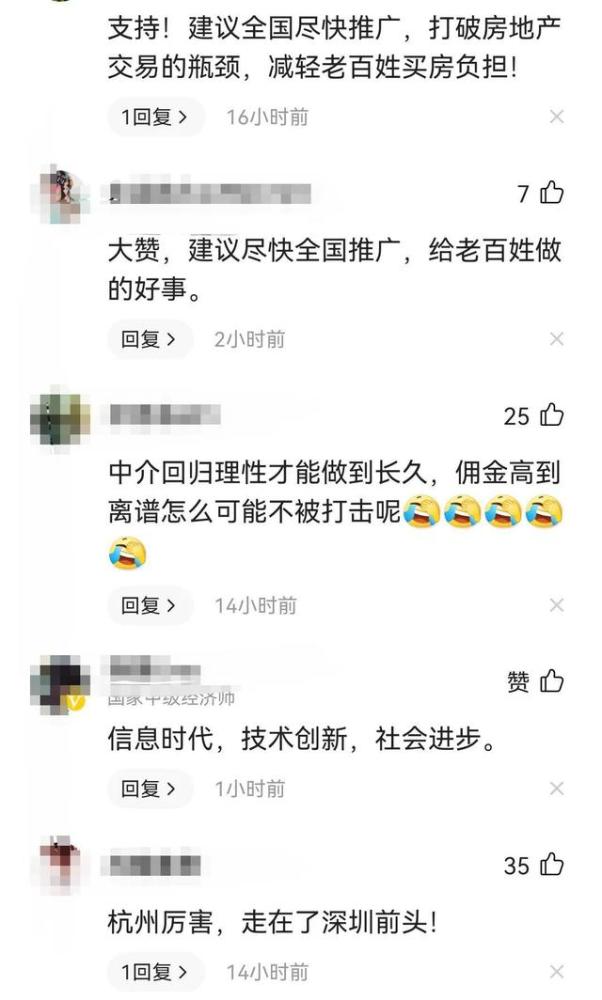Reply to the 大赞 comment via 回复
The height and width of the screenshot is (1000, 602).
(149, 339)
